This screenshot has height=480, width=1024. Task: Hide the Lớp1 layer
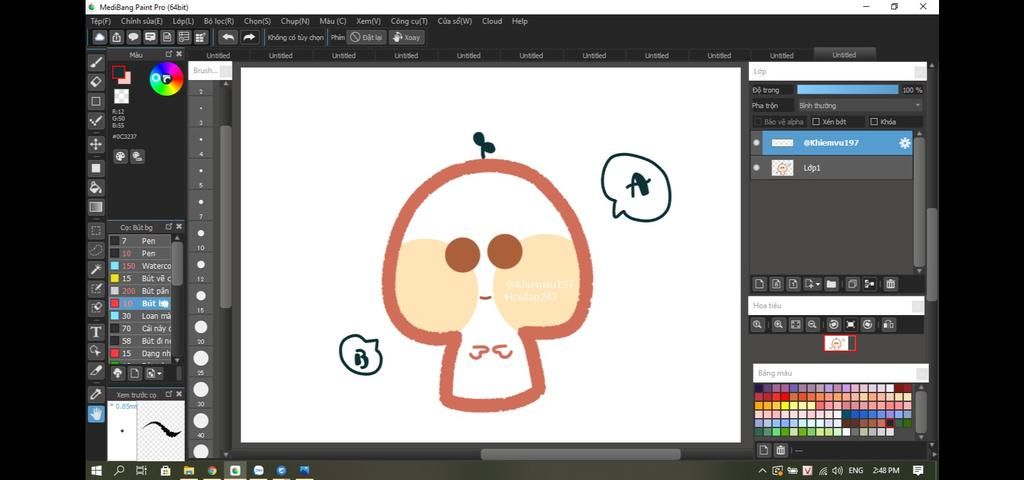(x=756, y=168)
